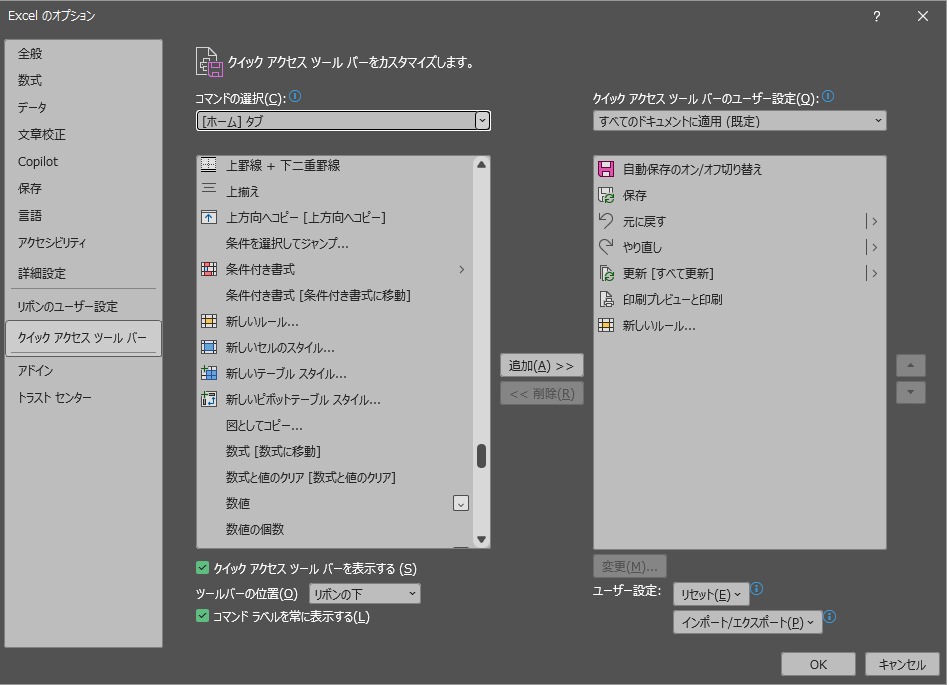Click the 条件付き書式 icon with submenu

point(208,269)
